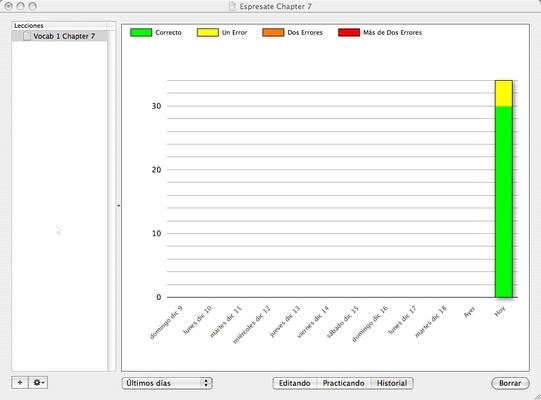This screenshot has width=541, height=400.
Task: Switch to the Historial tab
Action: (392, 383)
